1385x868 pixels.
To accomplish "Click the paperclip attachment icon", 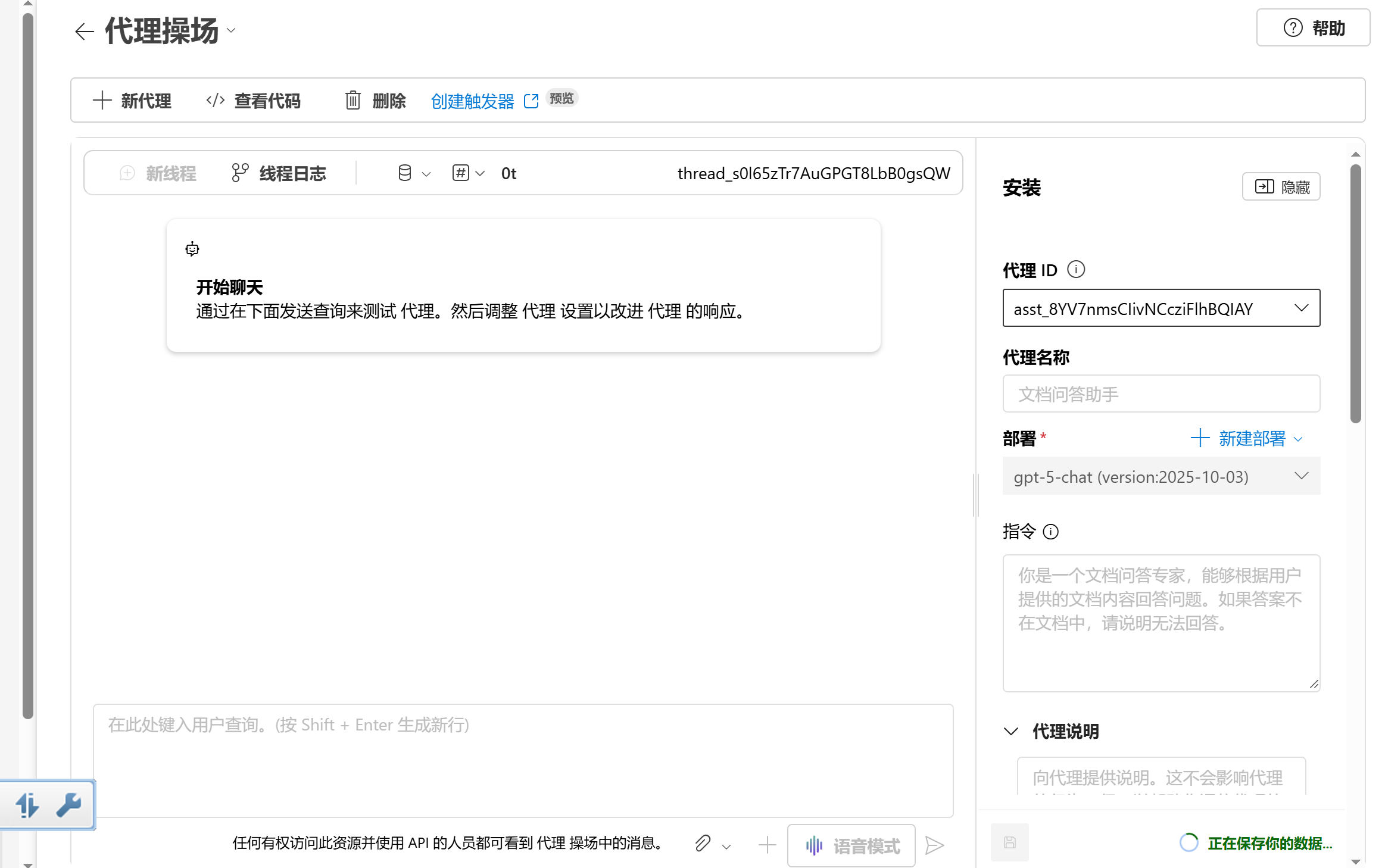I will click(703, 844).
